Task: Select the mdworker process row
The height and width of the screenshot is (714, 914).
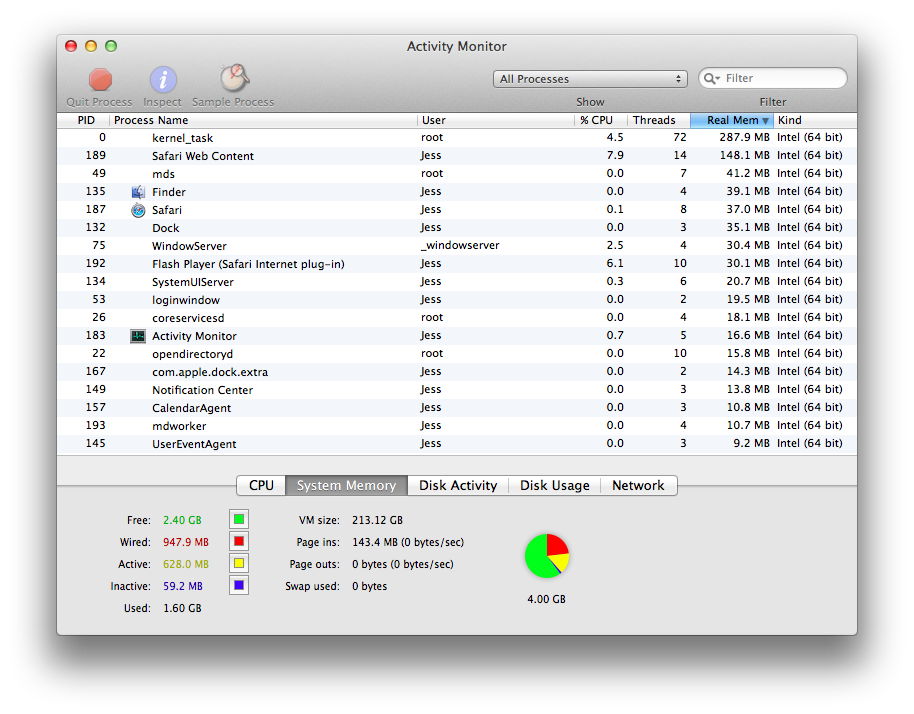Action: tap(456, 426)
